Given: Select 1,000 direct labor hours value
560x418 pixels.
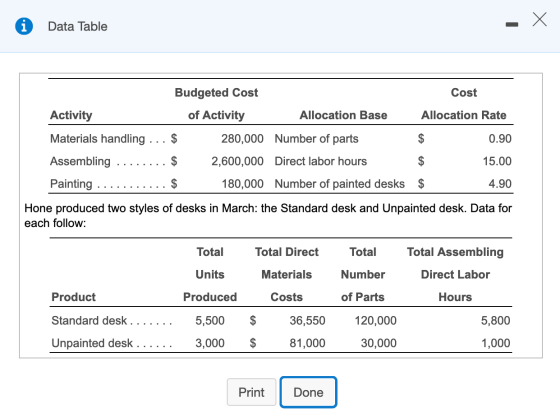Looking at the screenshot, I should [x=495, y=343].
